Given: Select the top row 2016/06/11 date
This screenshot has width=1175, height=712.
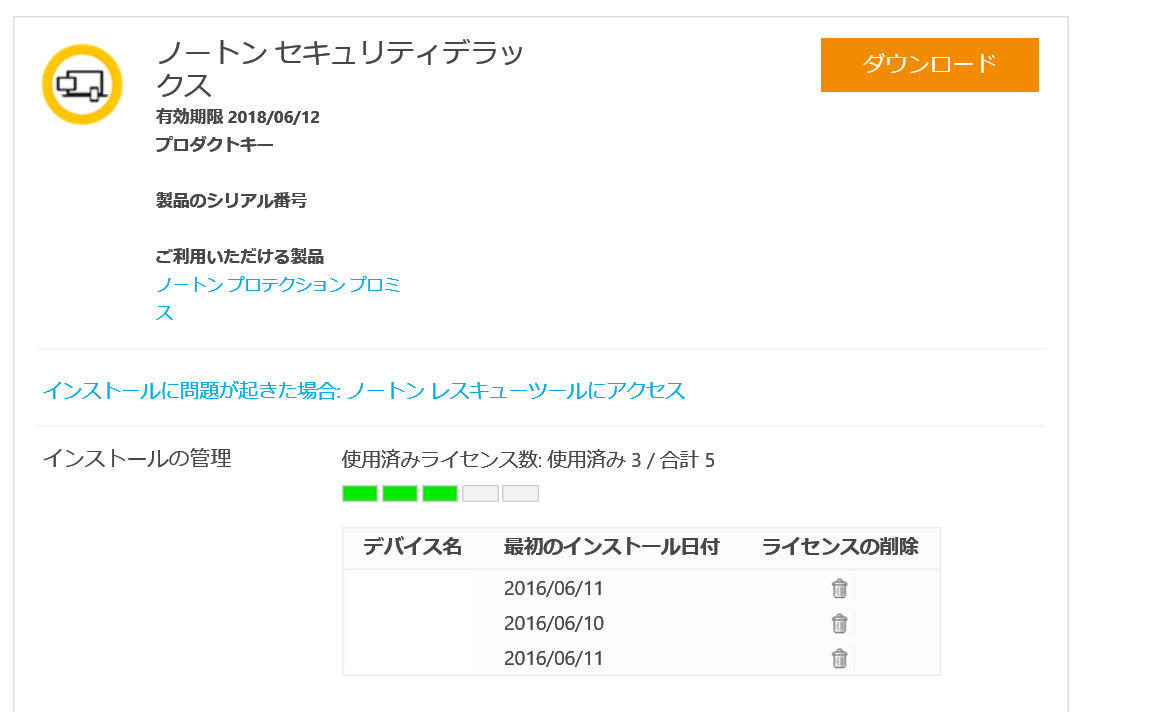Looking at the screenshot, I should 554,588.
